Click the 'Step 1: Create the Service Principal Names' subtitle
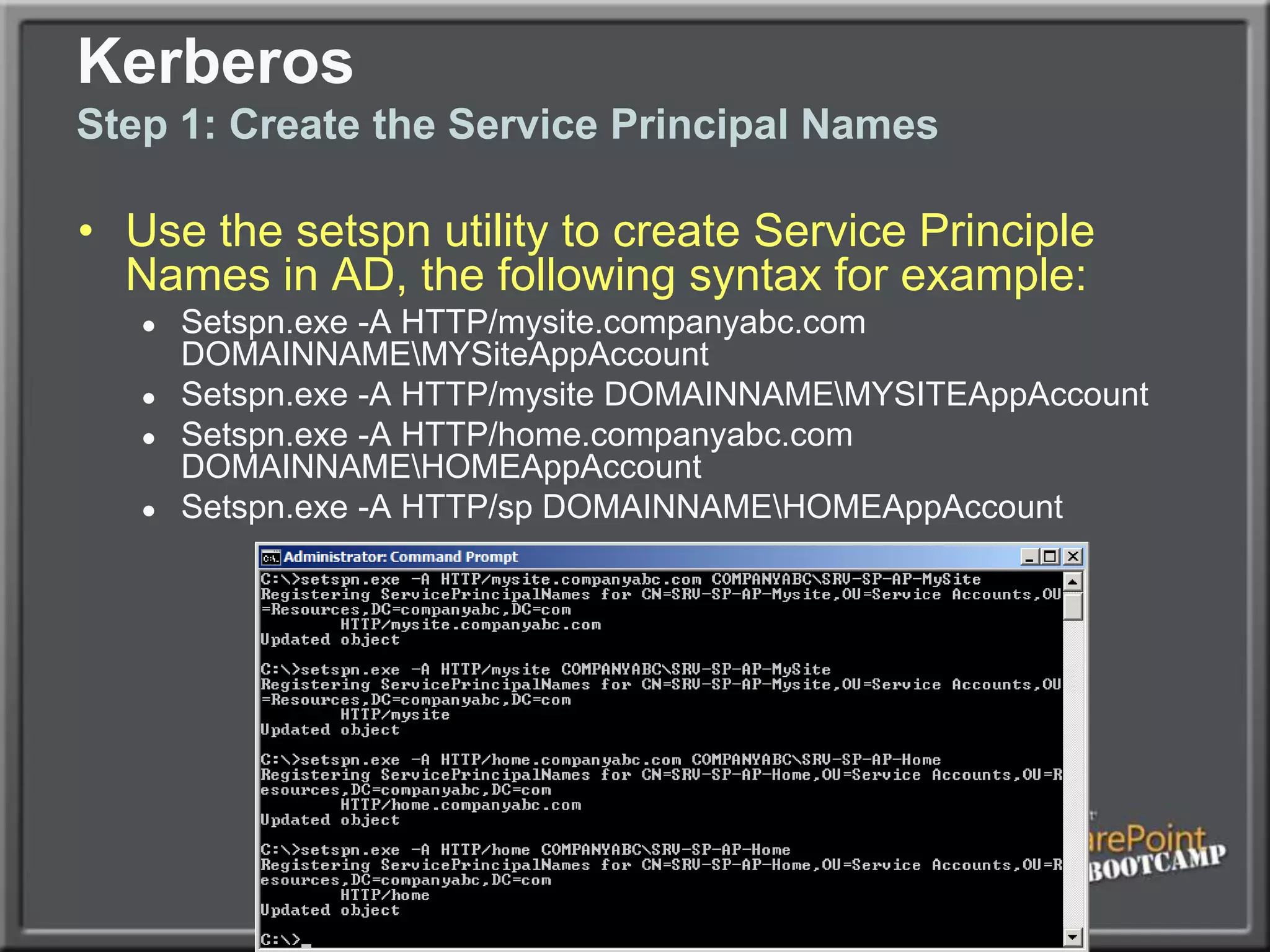The height and width of the screenshot is (952, 1270). click(x=507, y=125)
